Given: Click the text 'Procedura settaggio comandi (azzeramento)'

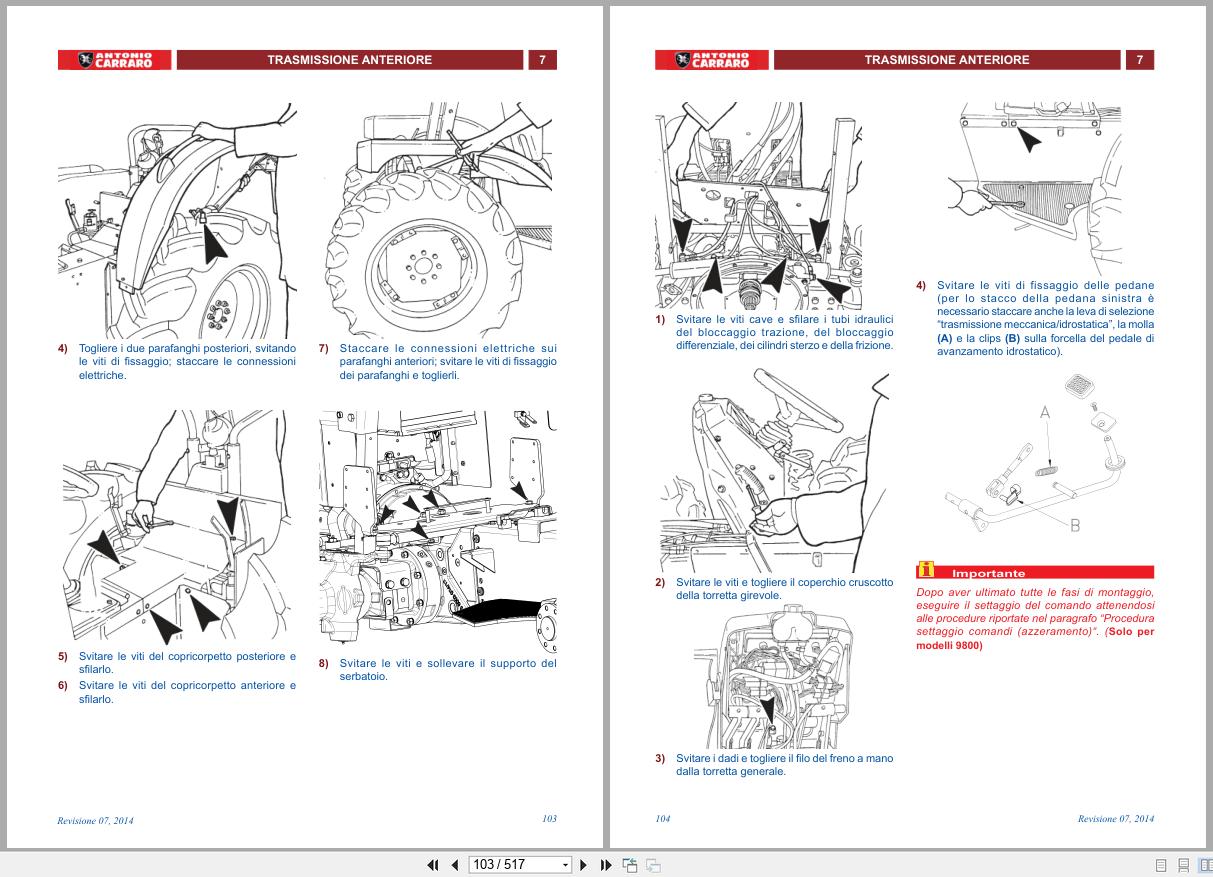Looking at the screenshot, I should point(1035,625).
